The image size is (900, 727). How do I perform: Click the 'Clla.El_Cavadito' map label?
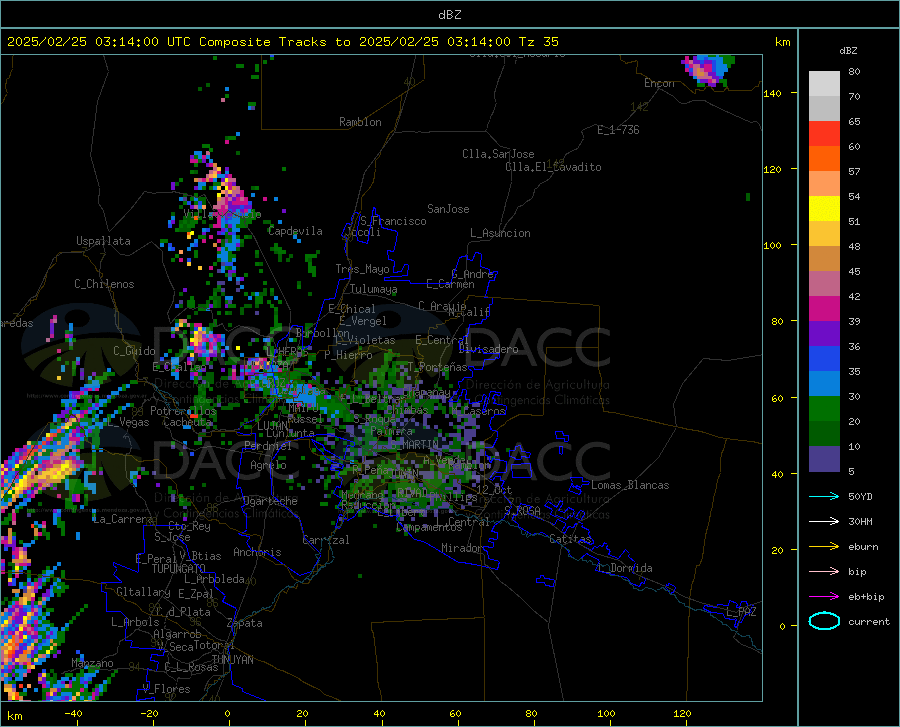pos(553,167)
